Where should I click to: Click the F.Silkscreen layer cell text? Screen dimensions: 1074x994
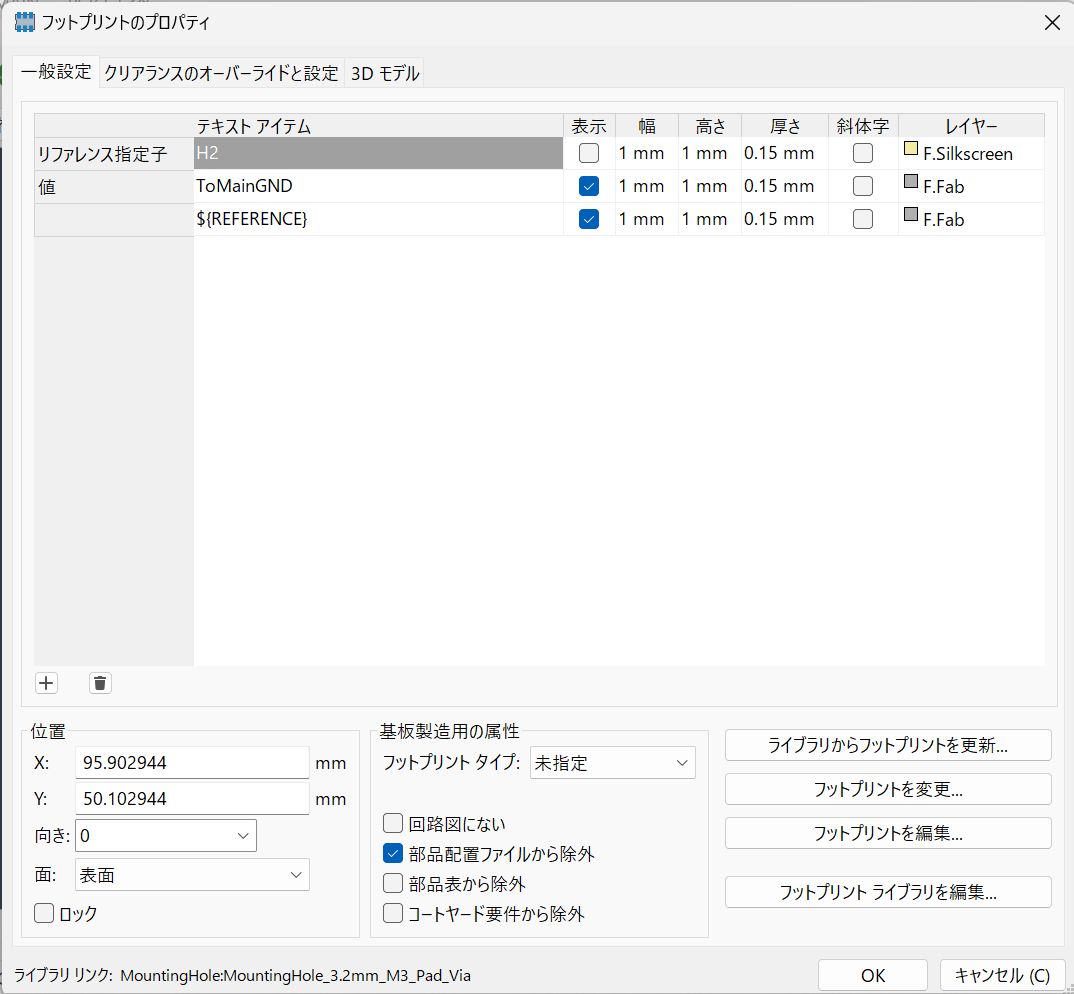967,153
